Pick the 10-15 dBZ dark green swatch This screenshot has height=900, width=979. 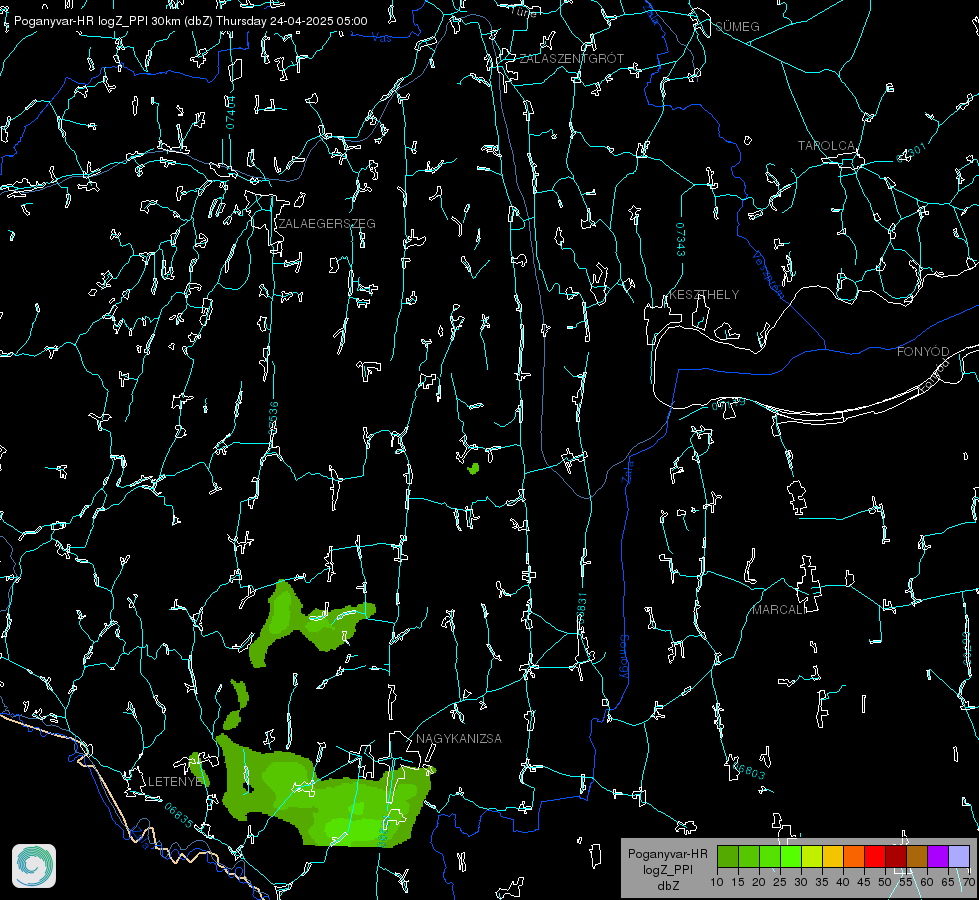pyautogui.click(x=728, y=856)
